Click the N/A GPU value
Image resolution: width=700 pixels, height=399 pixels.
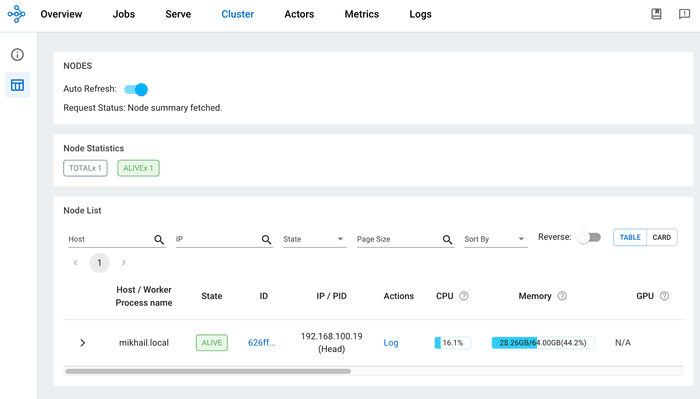(623, 343)
